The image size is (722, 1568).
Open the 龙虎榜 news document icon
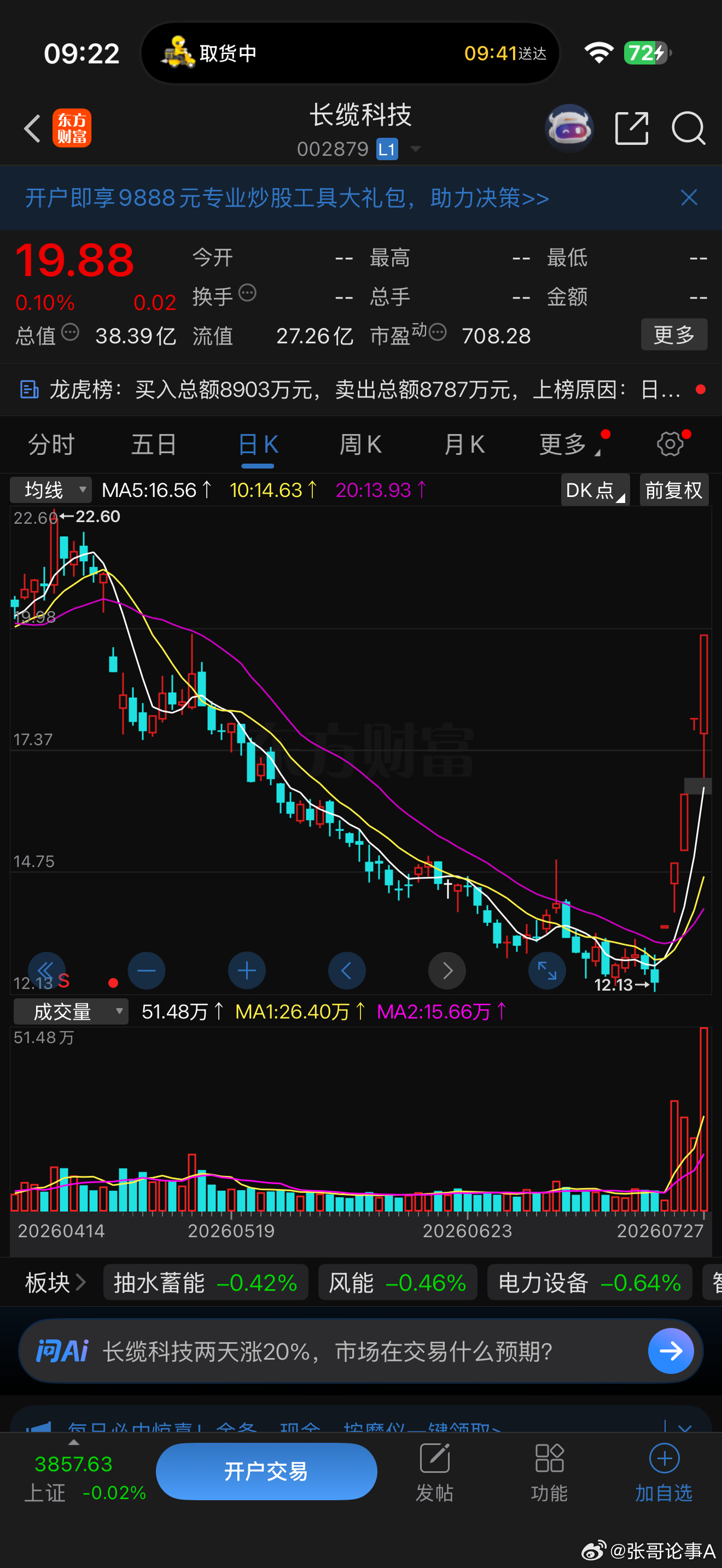click(29, 389)
